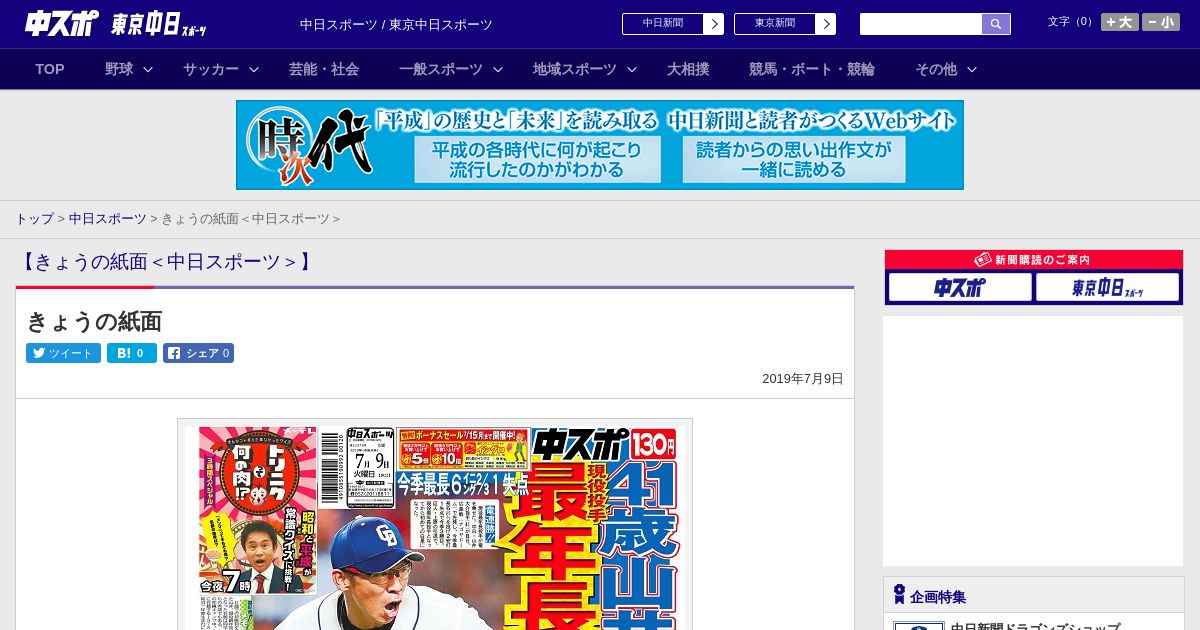Open the サッカー menu item
Viewport: 1200px width, 630px height.
tap(211, 69)
